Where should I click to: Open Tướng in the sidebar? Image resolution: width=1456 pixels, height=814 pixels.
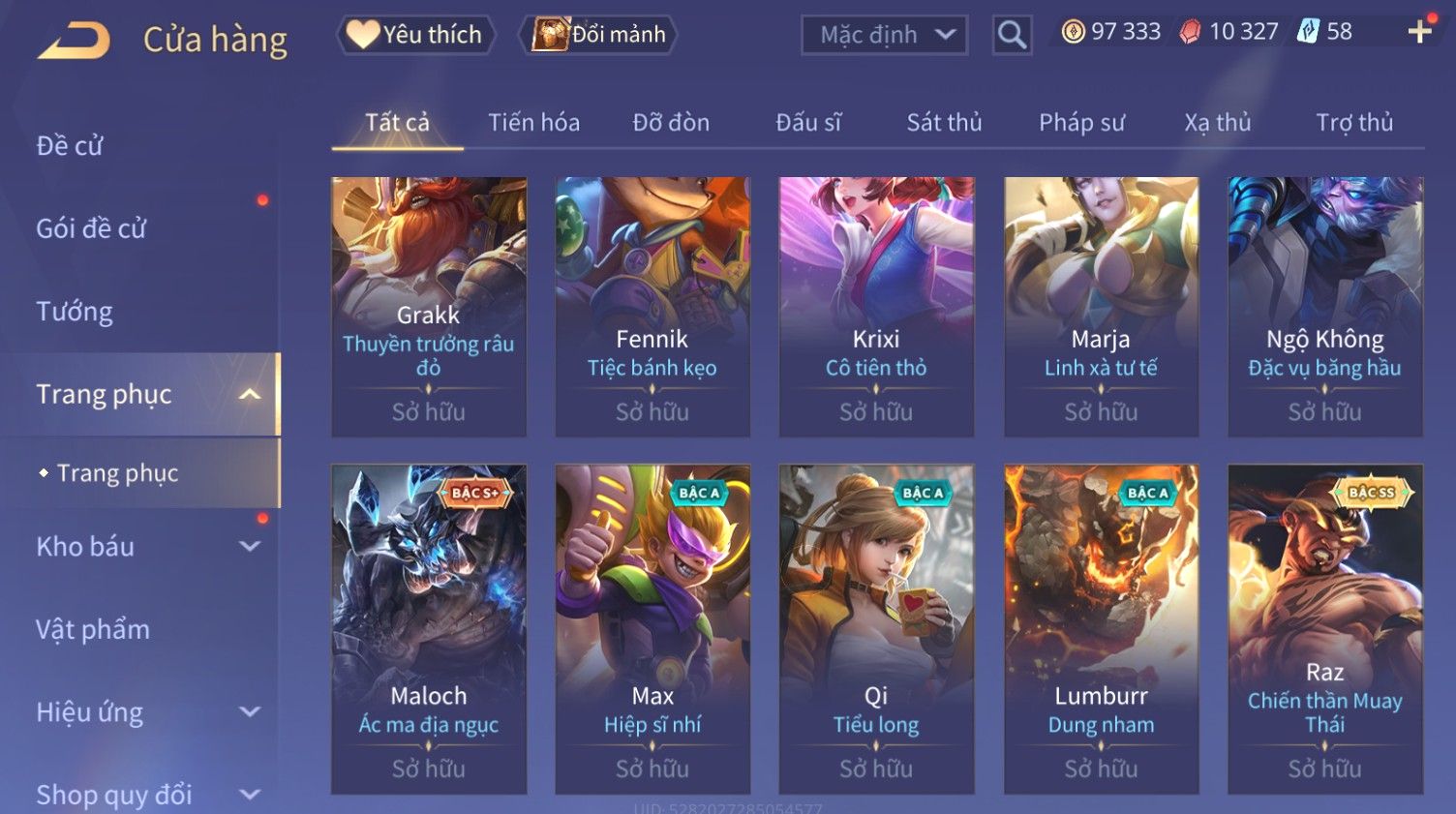(x=75, y=312)
